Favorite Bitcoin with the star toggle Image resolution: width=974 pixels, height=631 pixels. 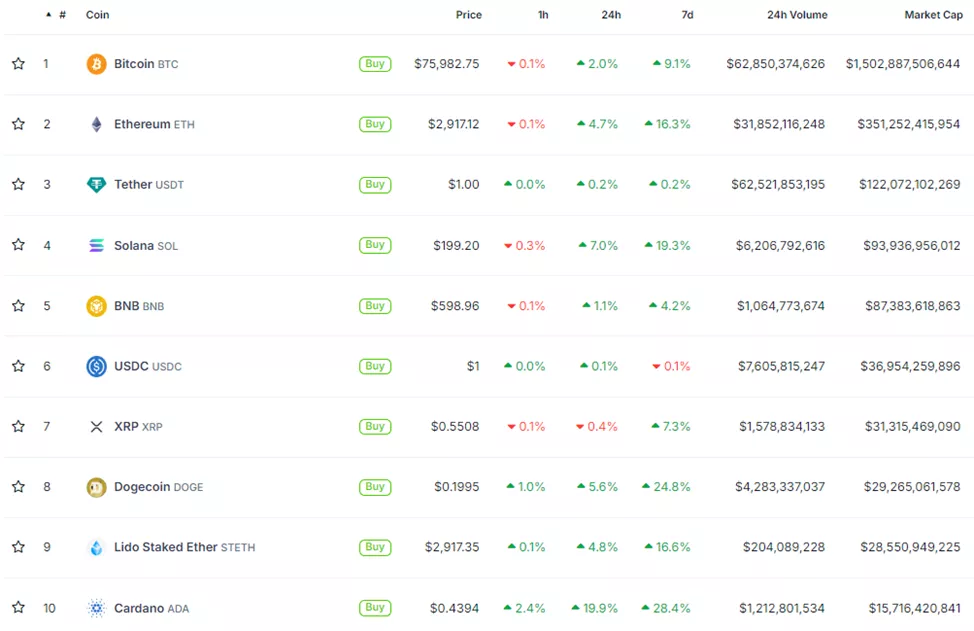tap(18, 64)
